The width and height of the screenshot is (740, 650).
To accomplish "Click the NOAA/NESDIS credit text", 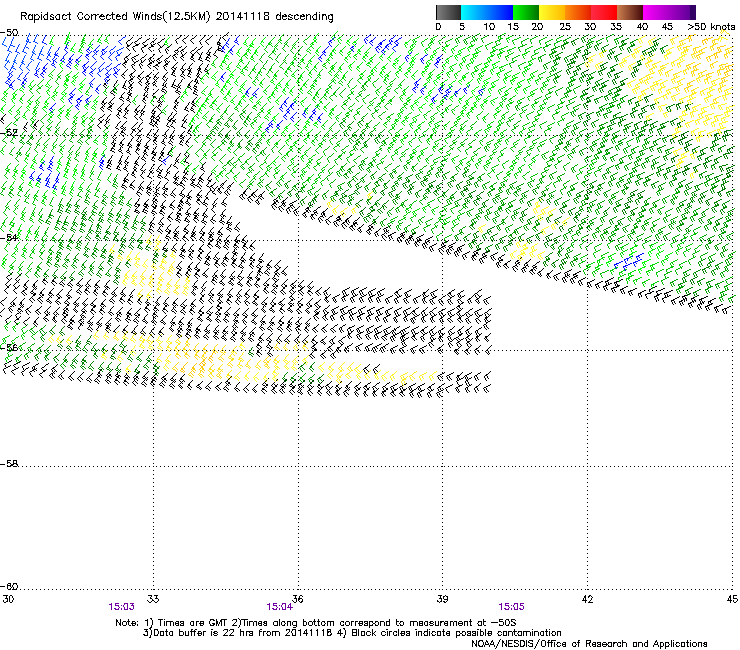I will tap(589, 644).
